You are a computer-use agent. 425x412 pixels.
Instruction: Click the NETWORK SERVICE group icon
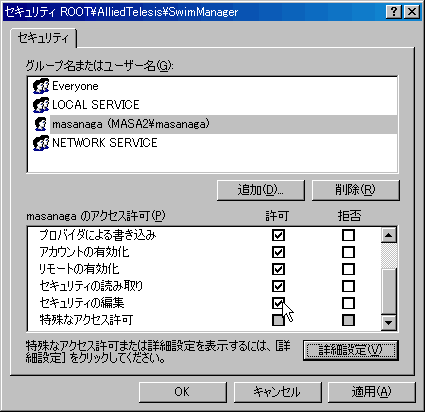[x=41, y=143]
